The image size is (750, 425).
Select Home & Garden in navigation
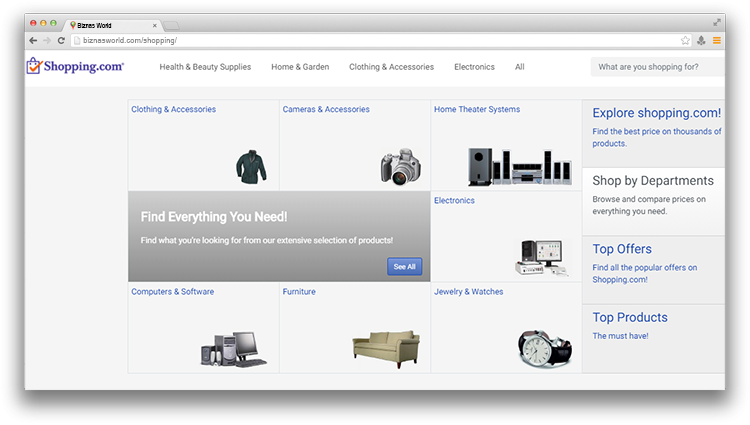[300, 67]
